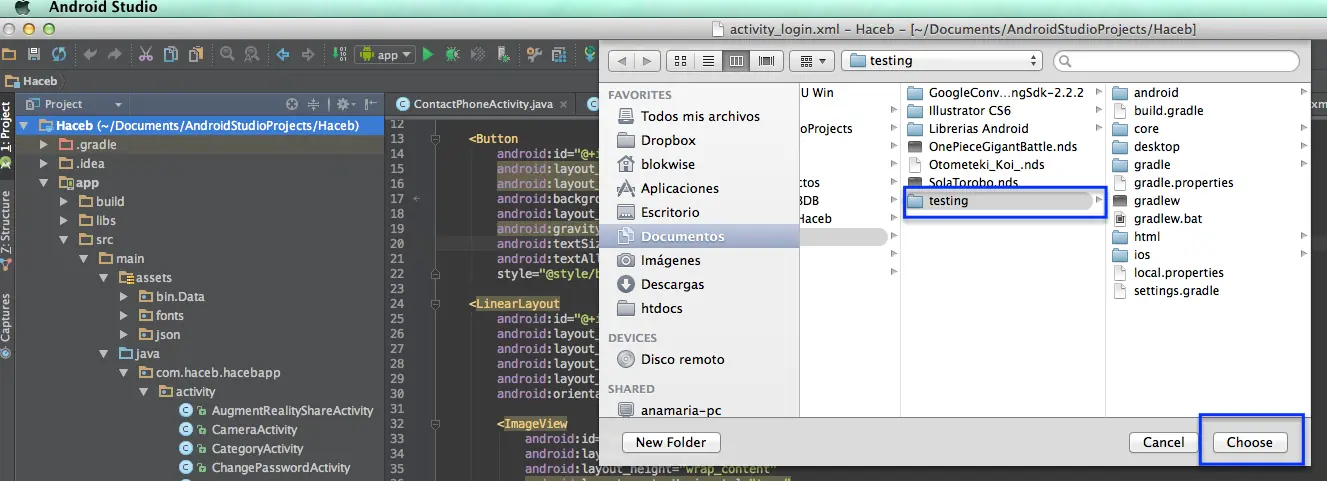The height and width of the screenshot is (481, 1327).
Task: Expand the fonts folder node
Action: click(123, 316)
